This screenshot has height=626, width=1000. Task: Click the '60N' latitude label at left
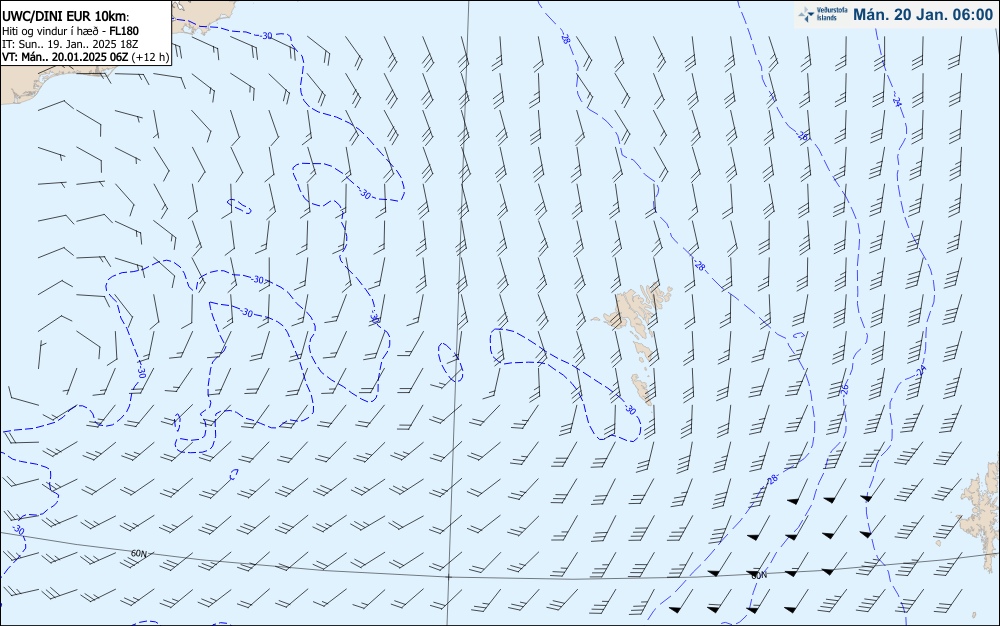tap(139, 554)
